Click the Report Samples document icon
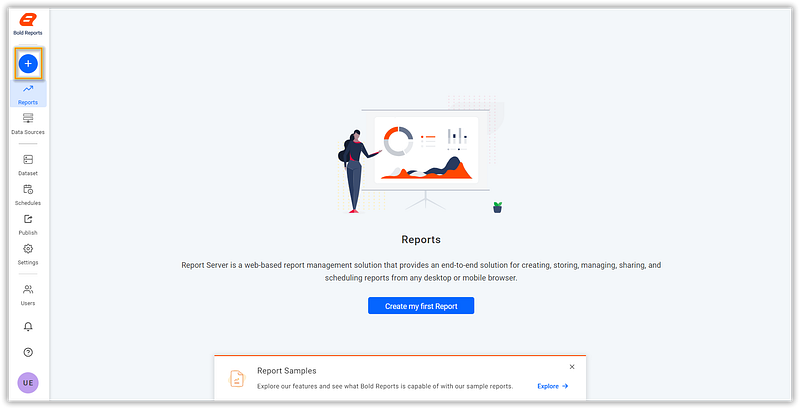Screen dimensions: 800x409 pos(237,378)
